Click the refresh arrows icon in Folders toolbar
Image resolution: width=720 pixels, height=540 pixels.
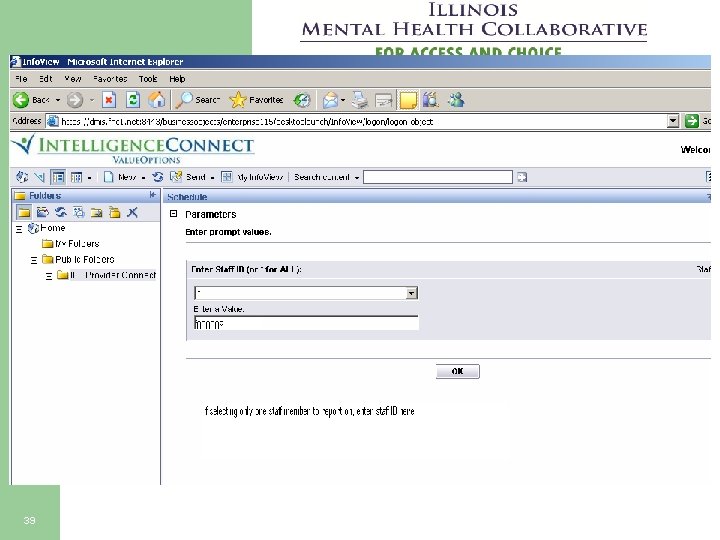[x=61, y=212]
